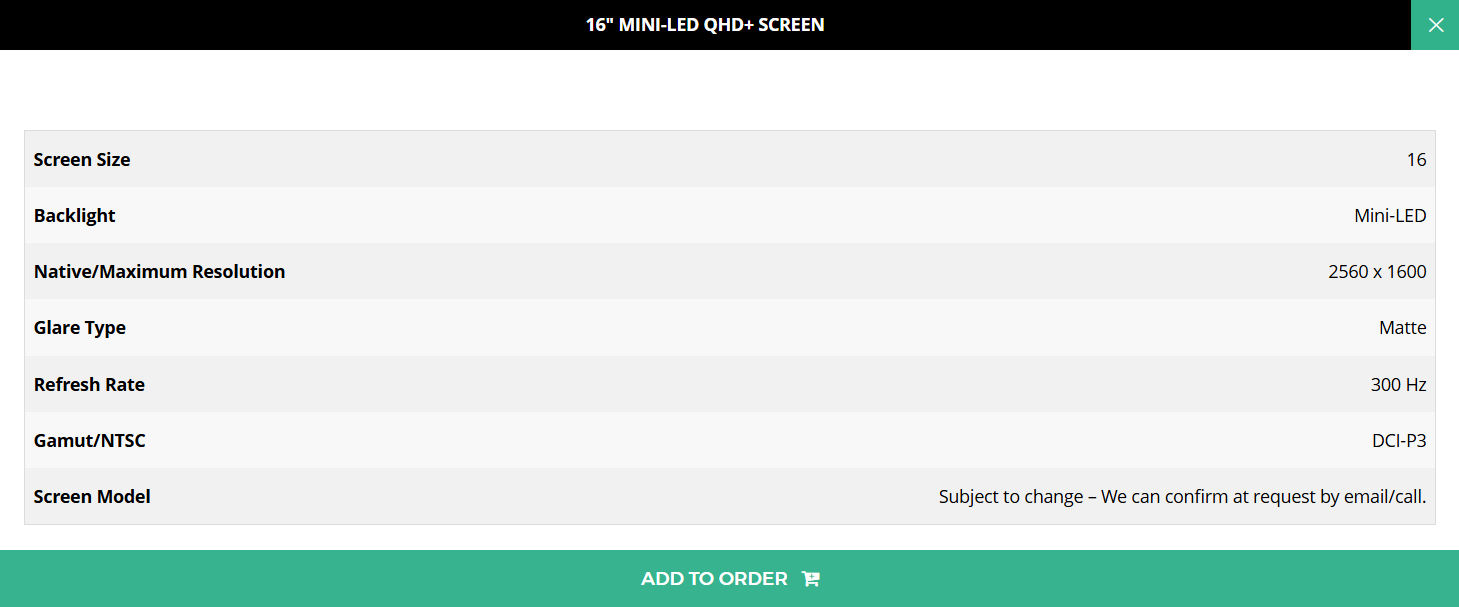Click the 2560 x 1600 resolution value

tap(1377, 271)
